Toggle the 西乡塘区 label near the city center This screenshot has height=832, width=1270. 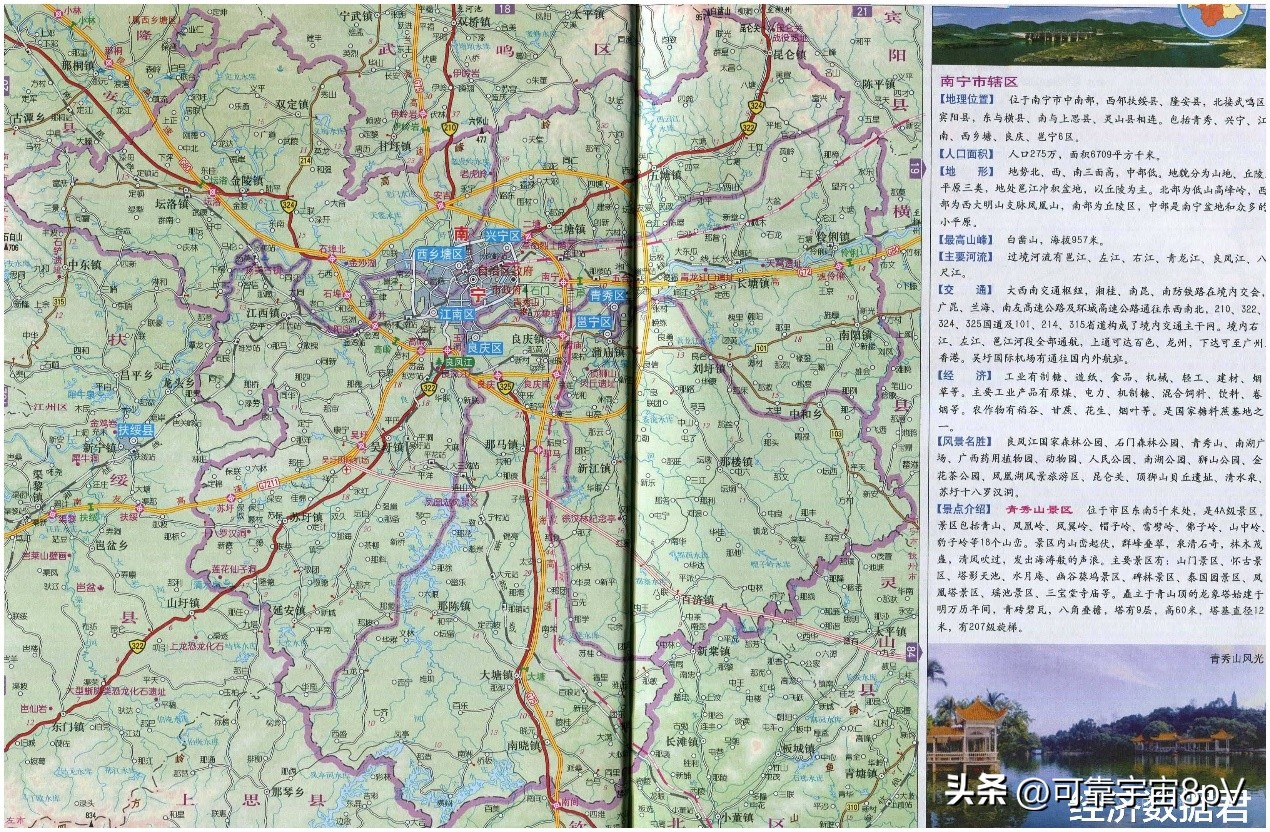point(440,253)
